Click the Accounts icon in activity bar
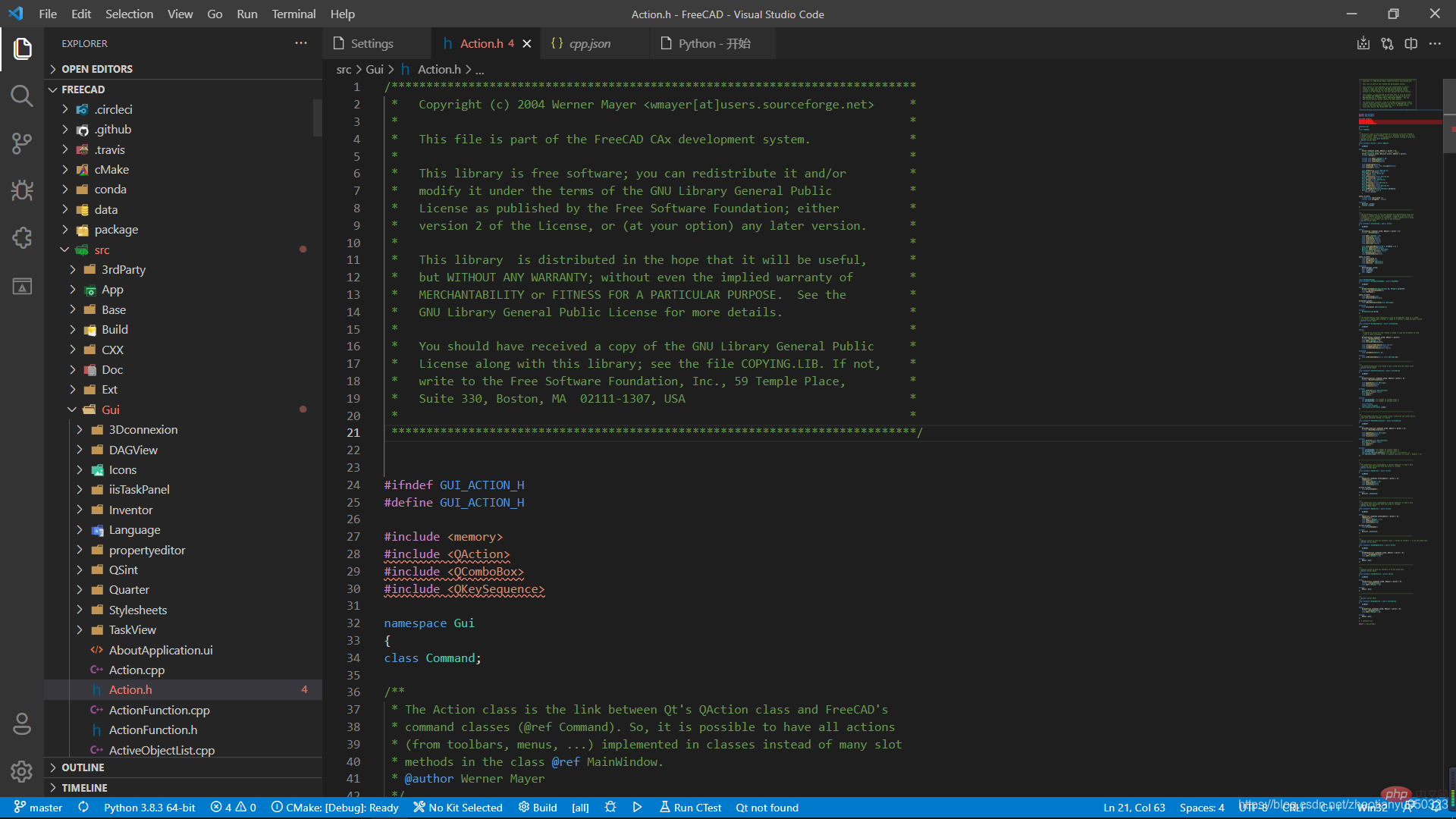Screen dimensions: 1456x819 pyautogui.click(x=21, y=724)
